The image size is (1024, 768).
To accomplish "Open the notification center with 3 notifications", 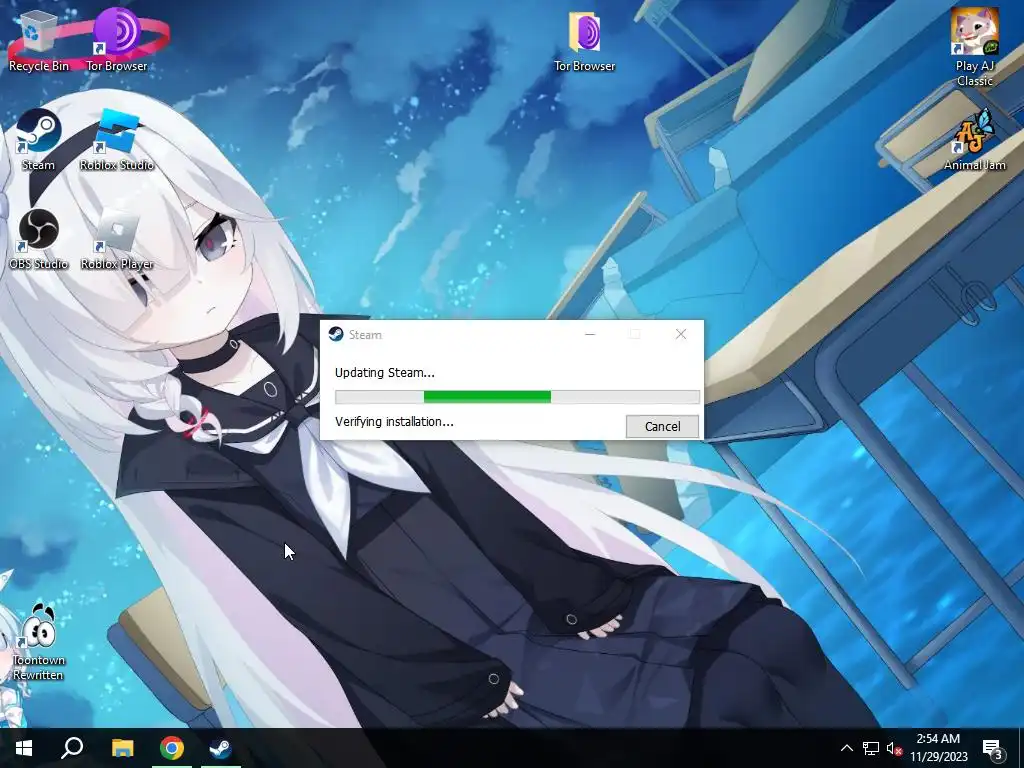I will (993, 748).
